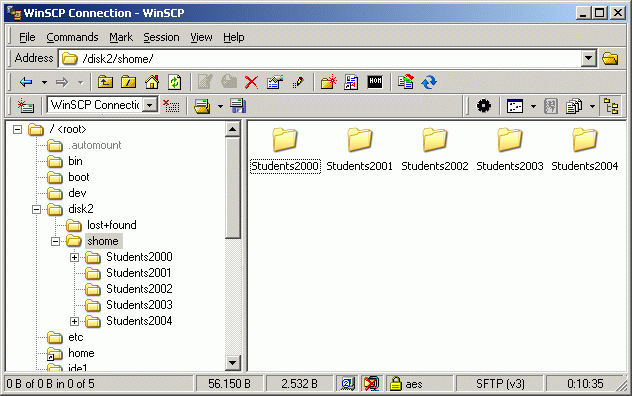Click the compression status bar icon
Screen dimensions: 632x396
pyautogui.click(x=371, y=383)
